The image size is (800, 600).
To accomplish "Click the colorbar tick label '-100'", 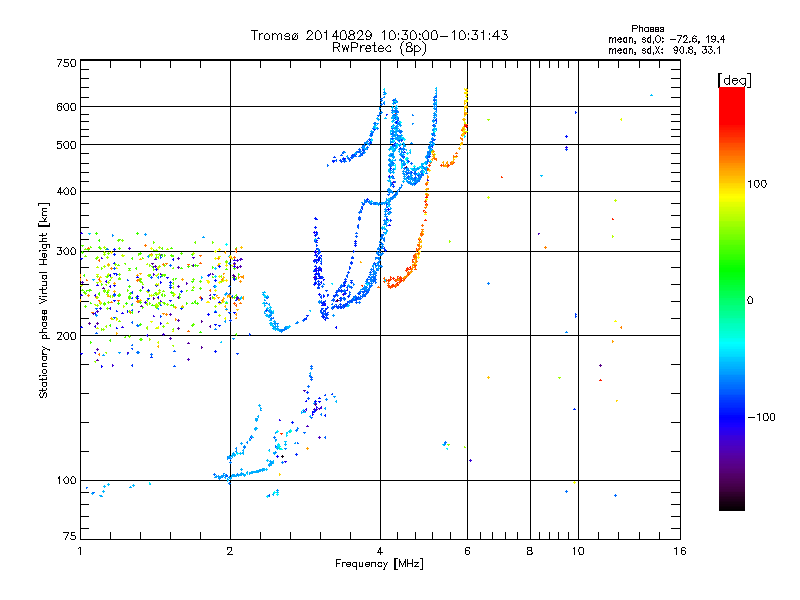I will pos(762,417).
